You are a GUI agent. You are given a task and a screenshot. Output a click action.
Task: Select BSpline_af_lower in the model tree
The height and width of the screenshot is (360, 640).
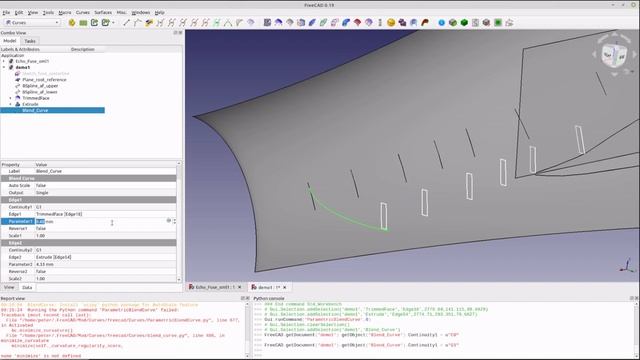(40, 92)
